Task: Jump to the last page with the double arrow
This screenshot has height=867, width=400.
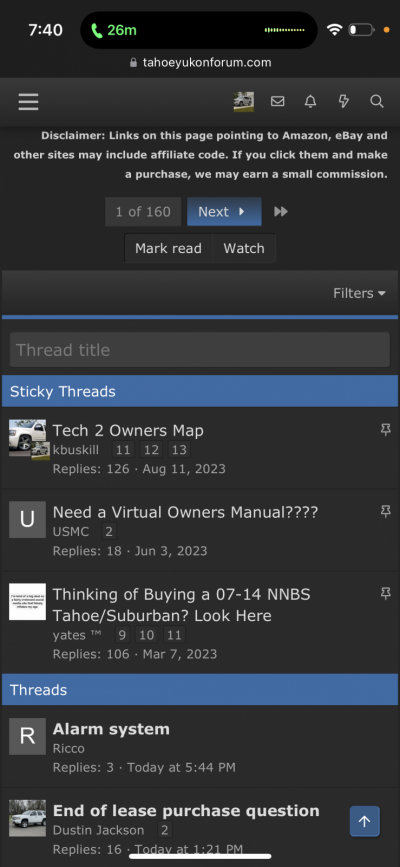Action: tap(281, 212)
